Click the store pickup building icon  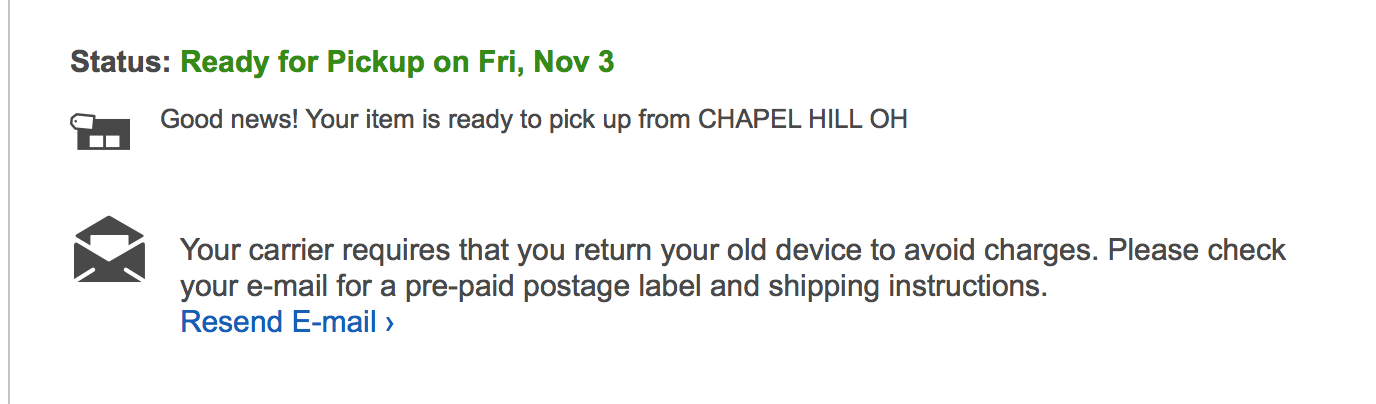(x=101, y=131)
